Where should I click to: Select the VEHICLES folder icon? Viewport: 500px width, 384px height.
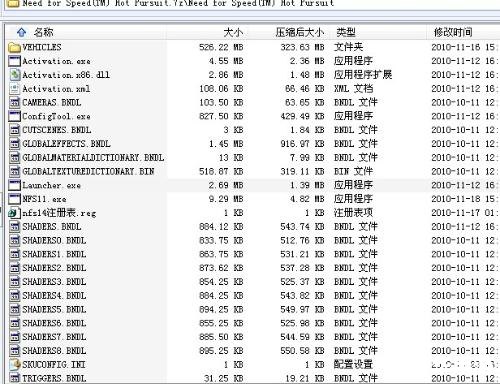point(14,47)
